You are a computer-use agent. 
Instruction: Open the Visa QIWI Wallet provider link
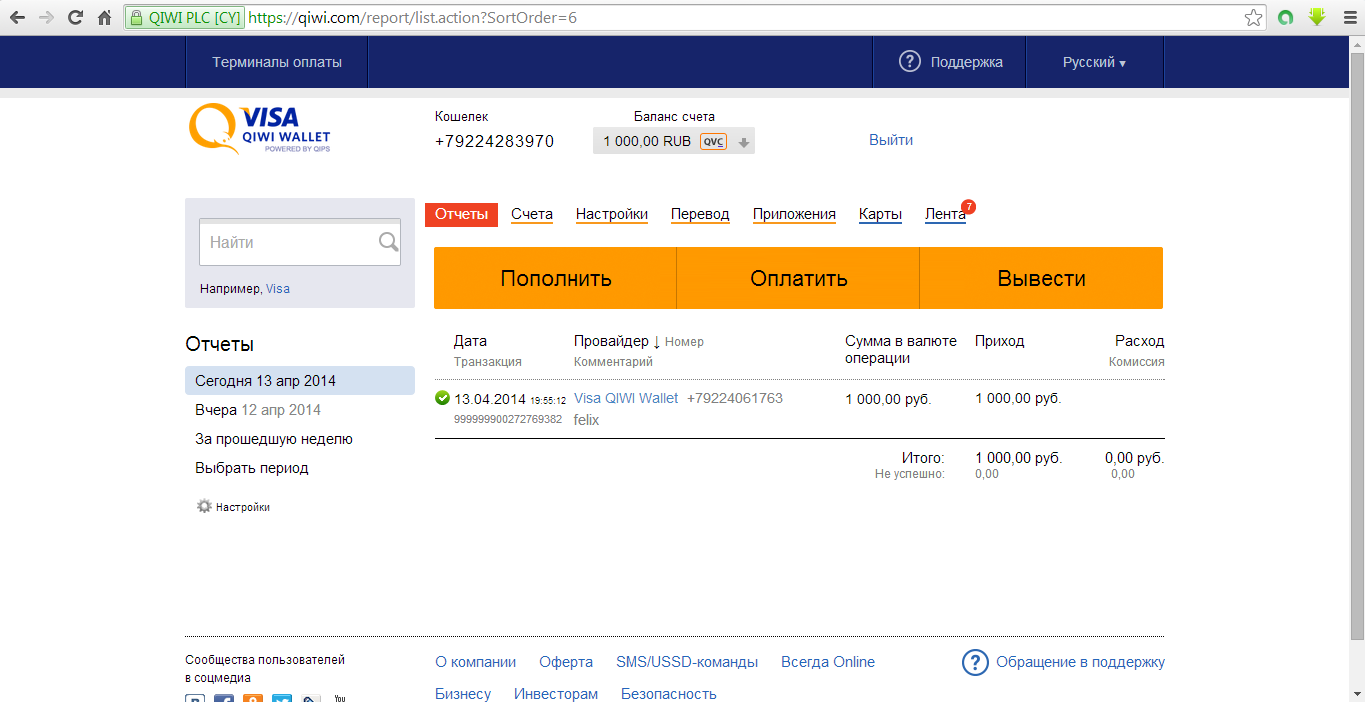[x=626, y=398]
